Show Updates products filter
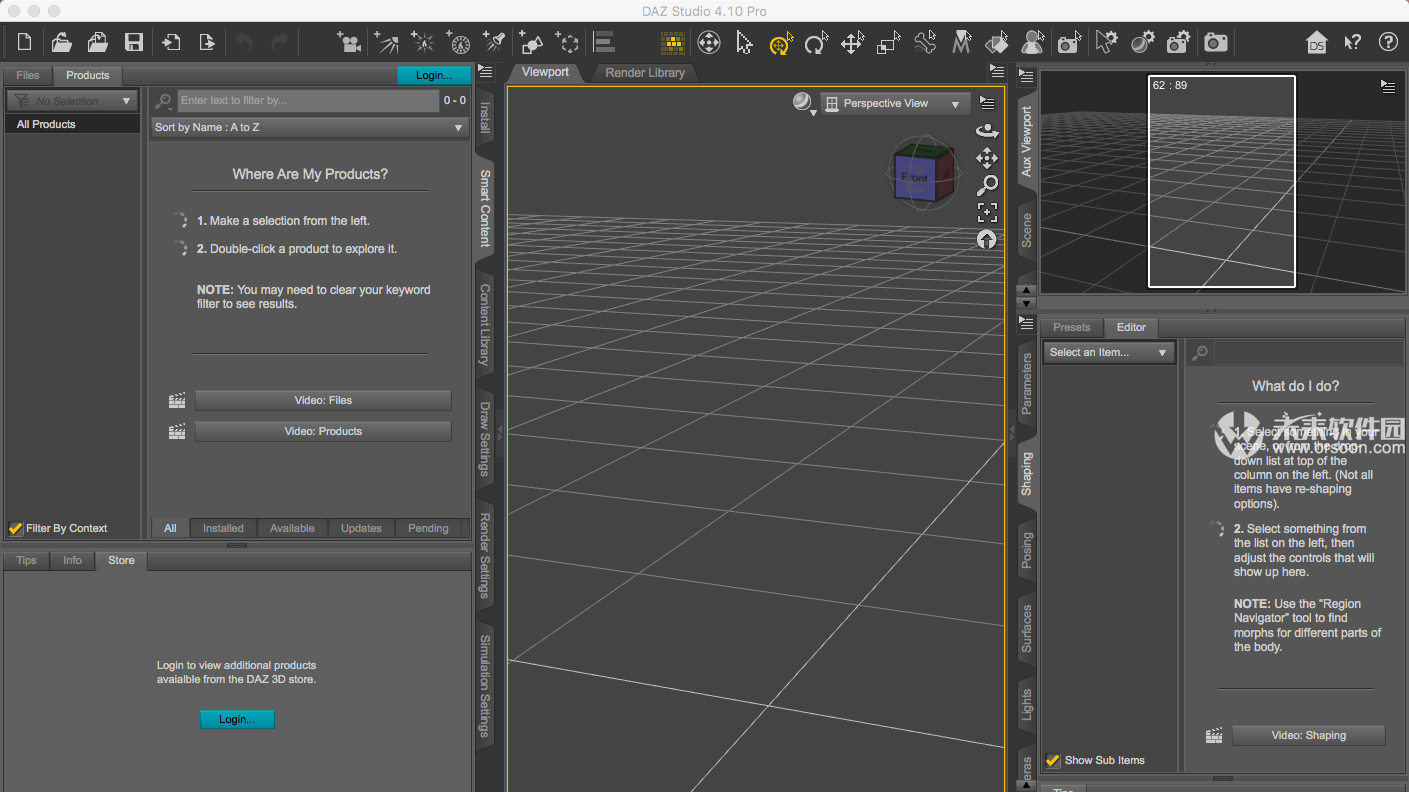 361,528
